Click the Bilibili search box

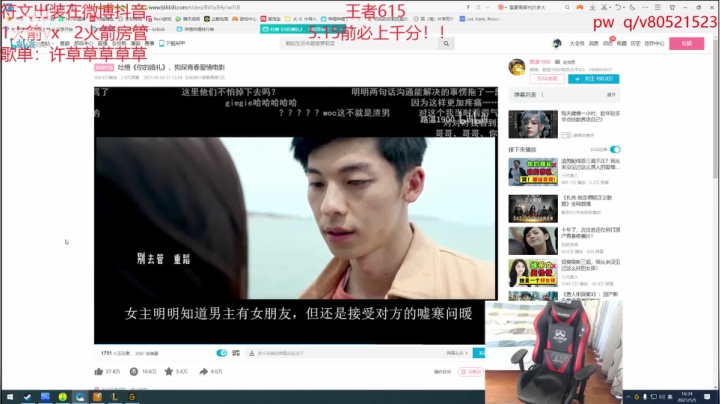coord(359,44)
